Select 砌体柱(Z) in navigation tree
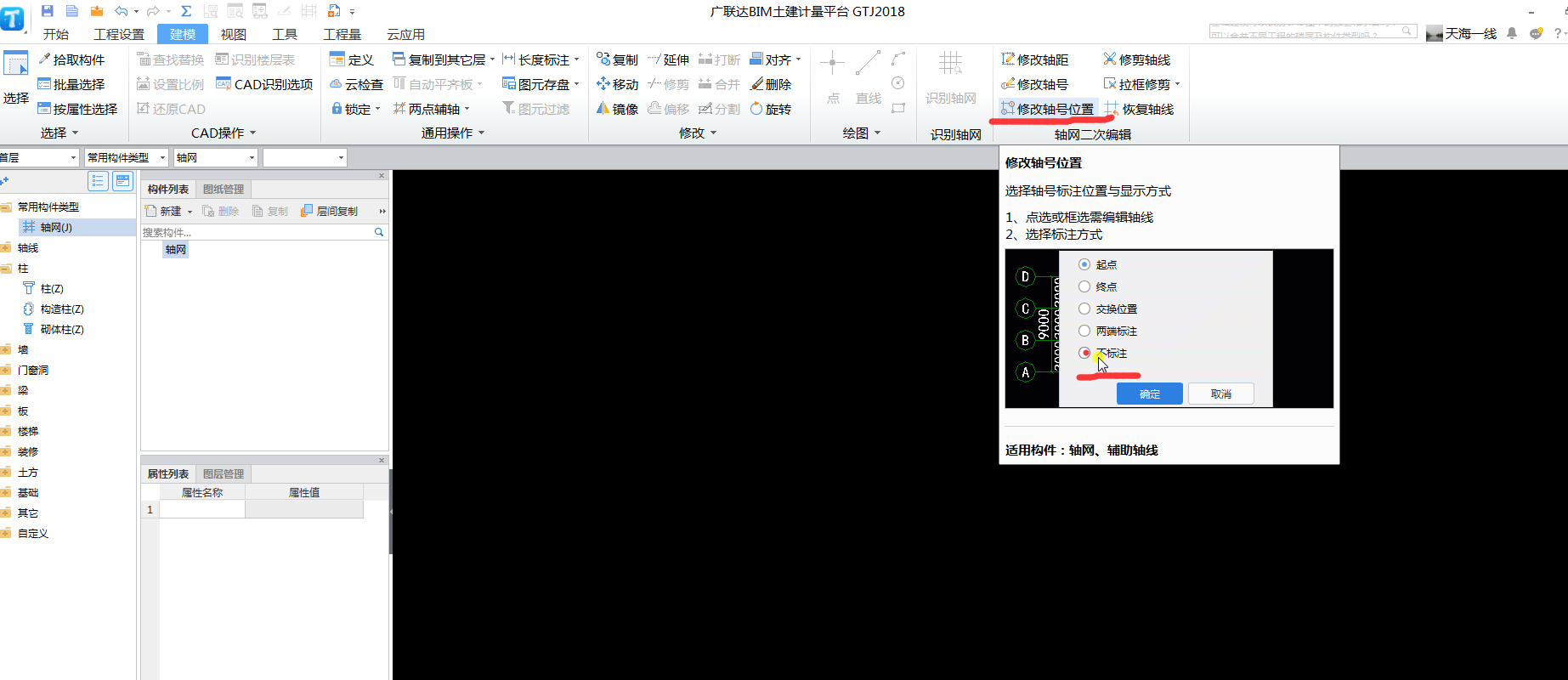This screenshot has width=1568, height=680. tap(62, 330)
